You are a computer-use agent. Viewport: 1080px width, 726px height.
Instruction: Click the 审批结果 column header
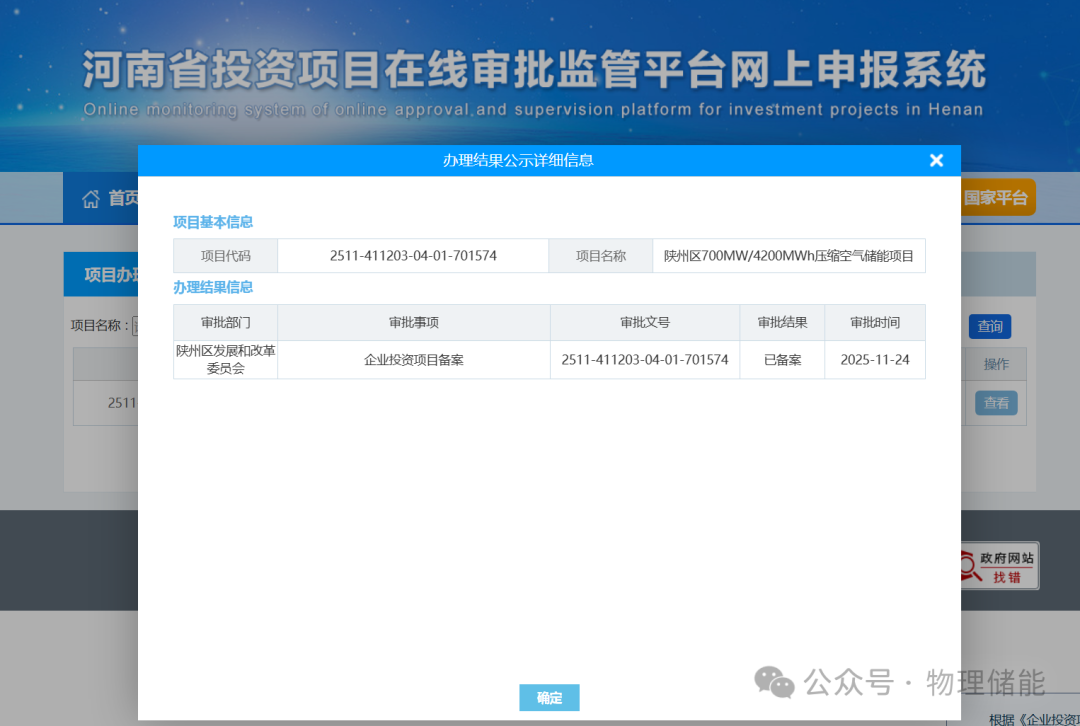pyautogui.click(x=782, y=323)
